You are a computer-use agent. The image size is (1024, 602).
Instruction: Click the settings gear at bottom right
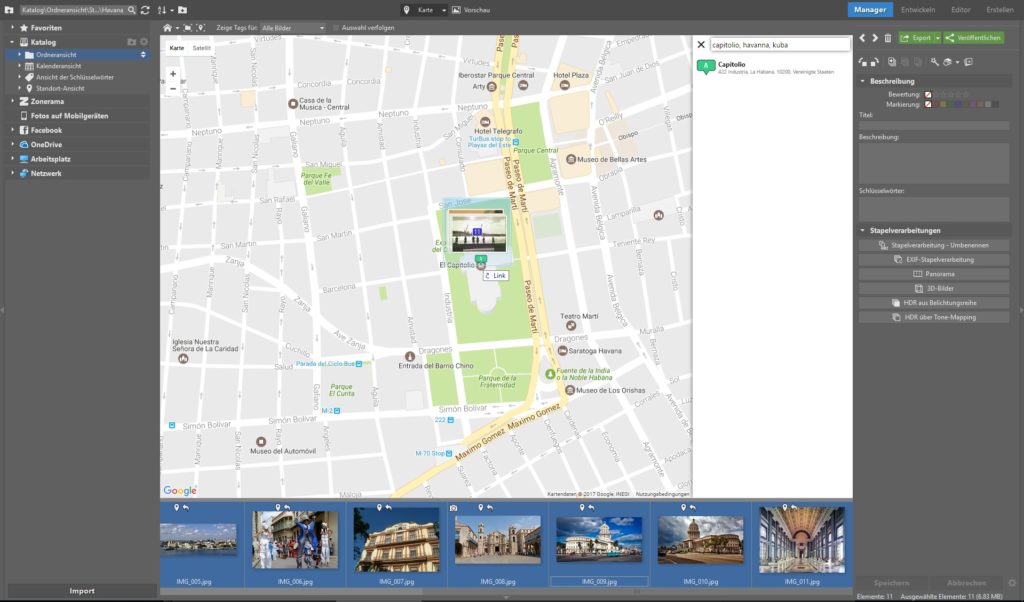[x=1012, y=583]
